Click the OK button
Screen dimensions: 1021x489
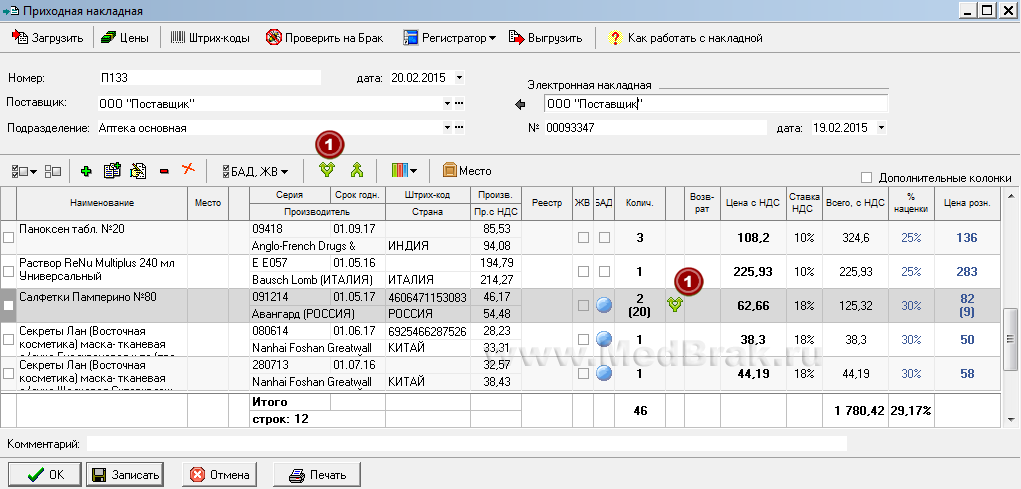(45, 475)
